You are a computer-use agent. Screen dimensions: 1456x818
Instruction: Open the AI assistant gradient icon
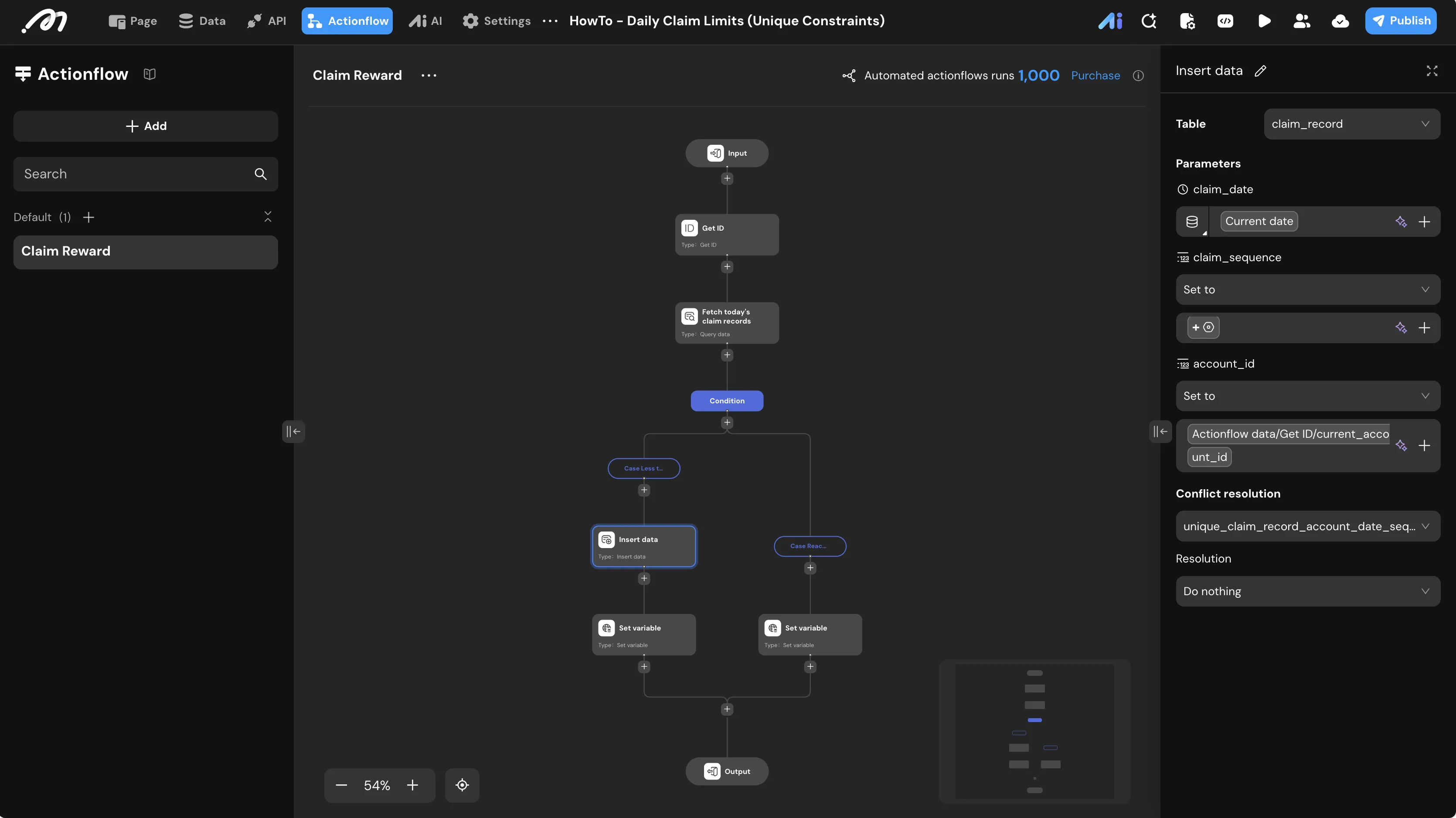[x=1109, y=21]
